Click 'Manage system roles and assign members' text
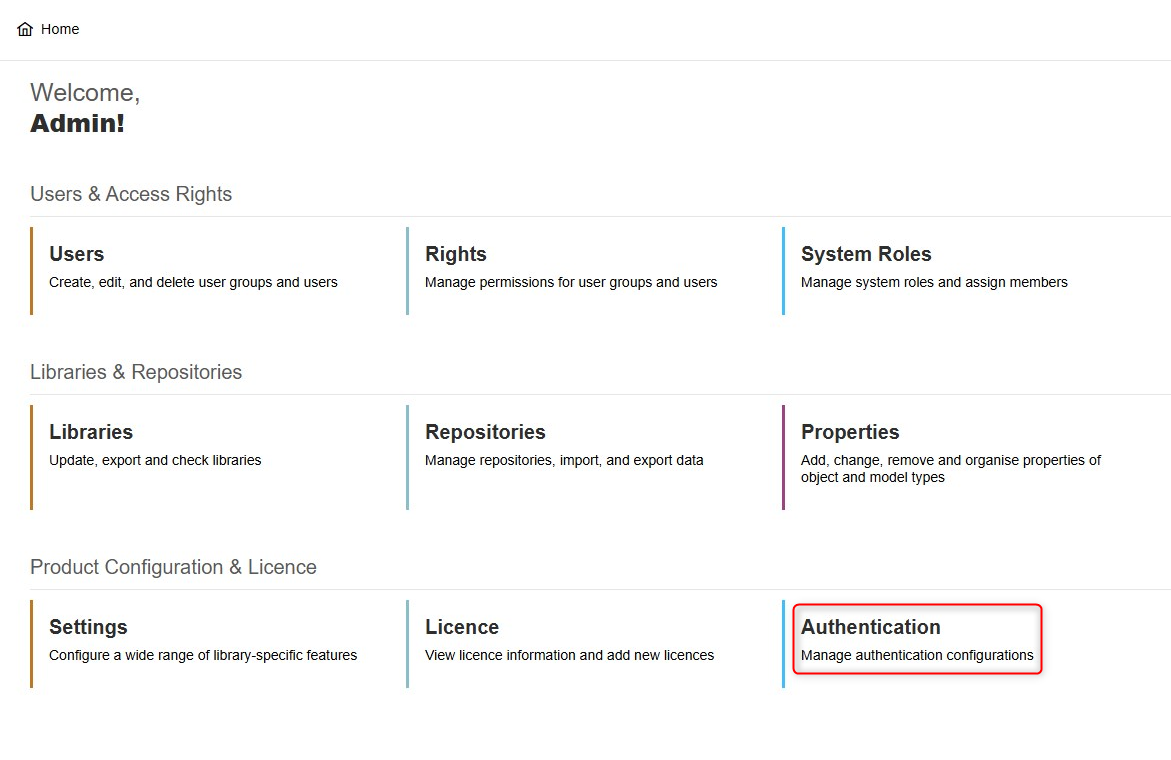1171x760 pixels. pyautogui.click(x=934, y=283)
